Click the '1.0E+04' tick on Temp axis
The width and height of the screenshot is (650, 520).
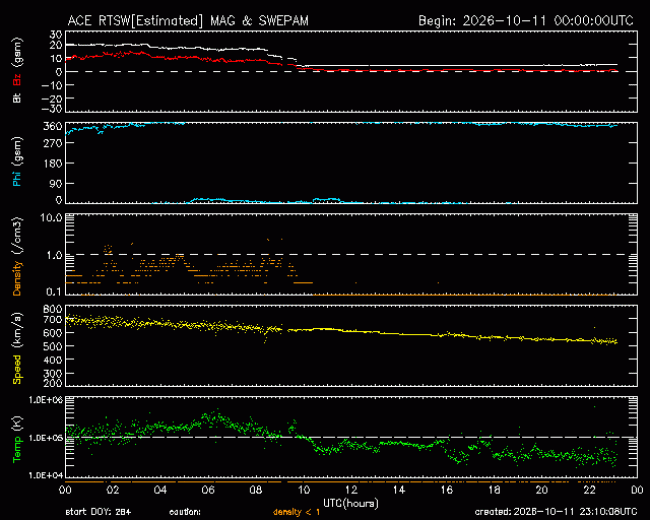click(46, 475)
